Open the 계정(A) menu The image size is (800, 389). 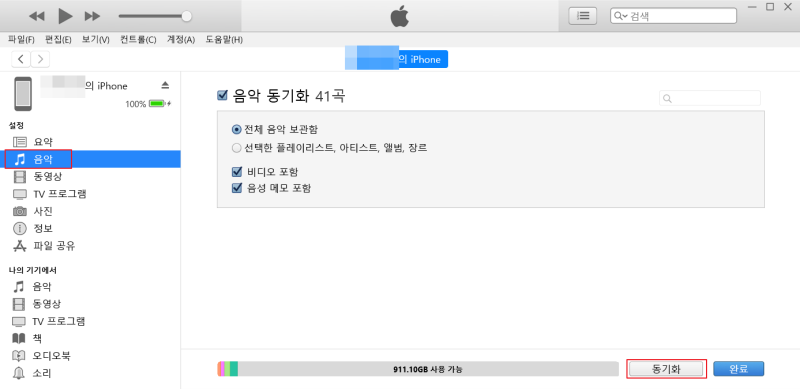click(x=181, y=40)
